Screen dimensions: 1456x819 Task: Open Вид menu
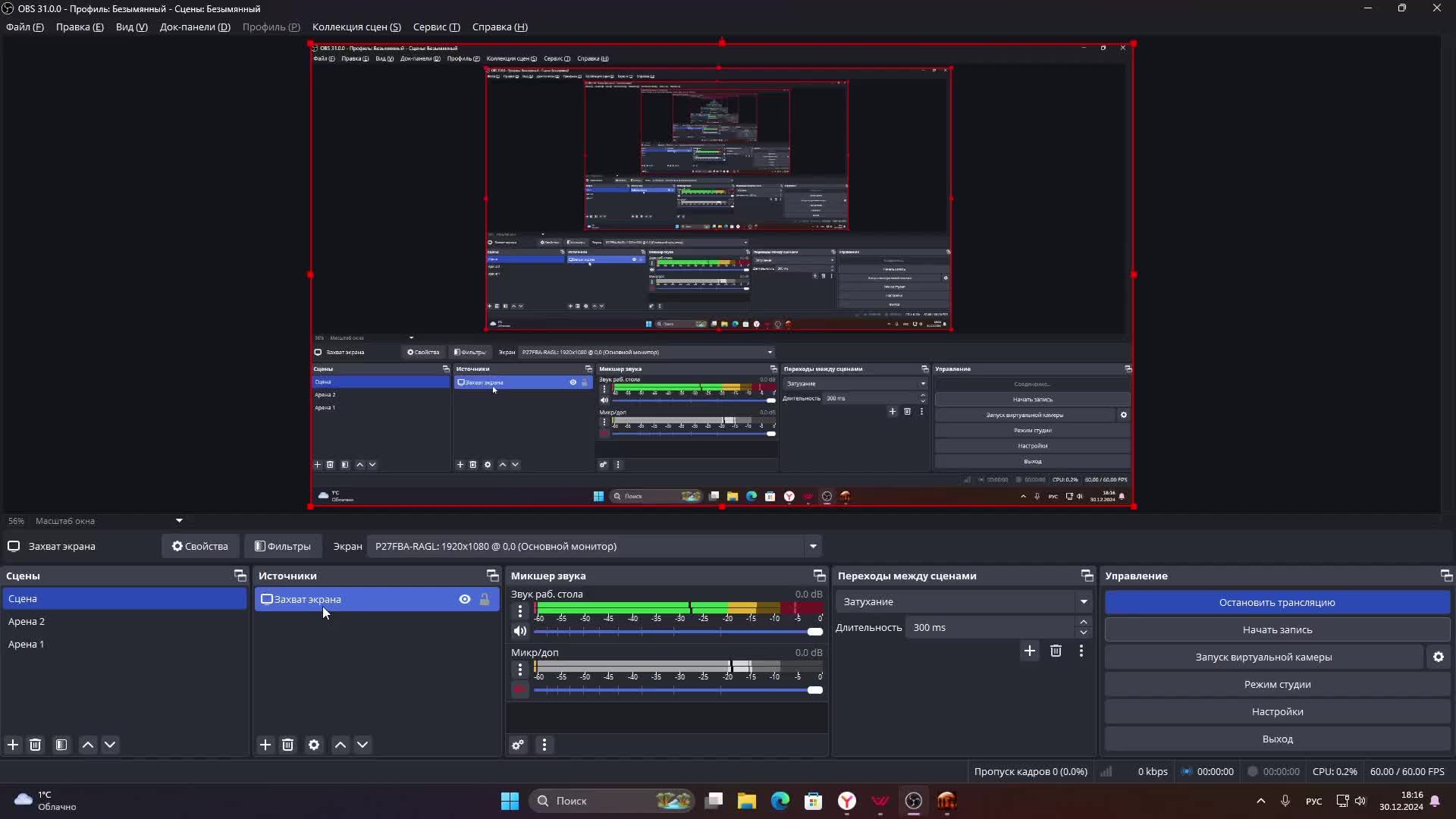(x=132, y=27)
